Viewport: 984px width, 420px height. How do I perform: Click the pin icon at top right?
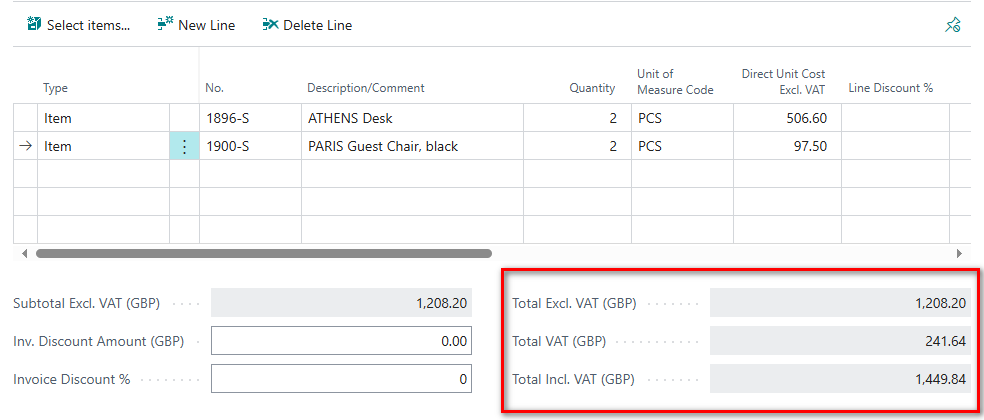[x=953, y=26]
